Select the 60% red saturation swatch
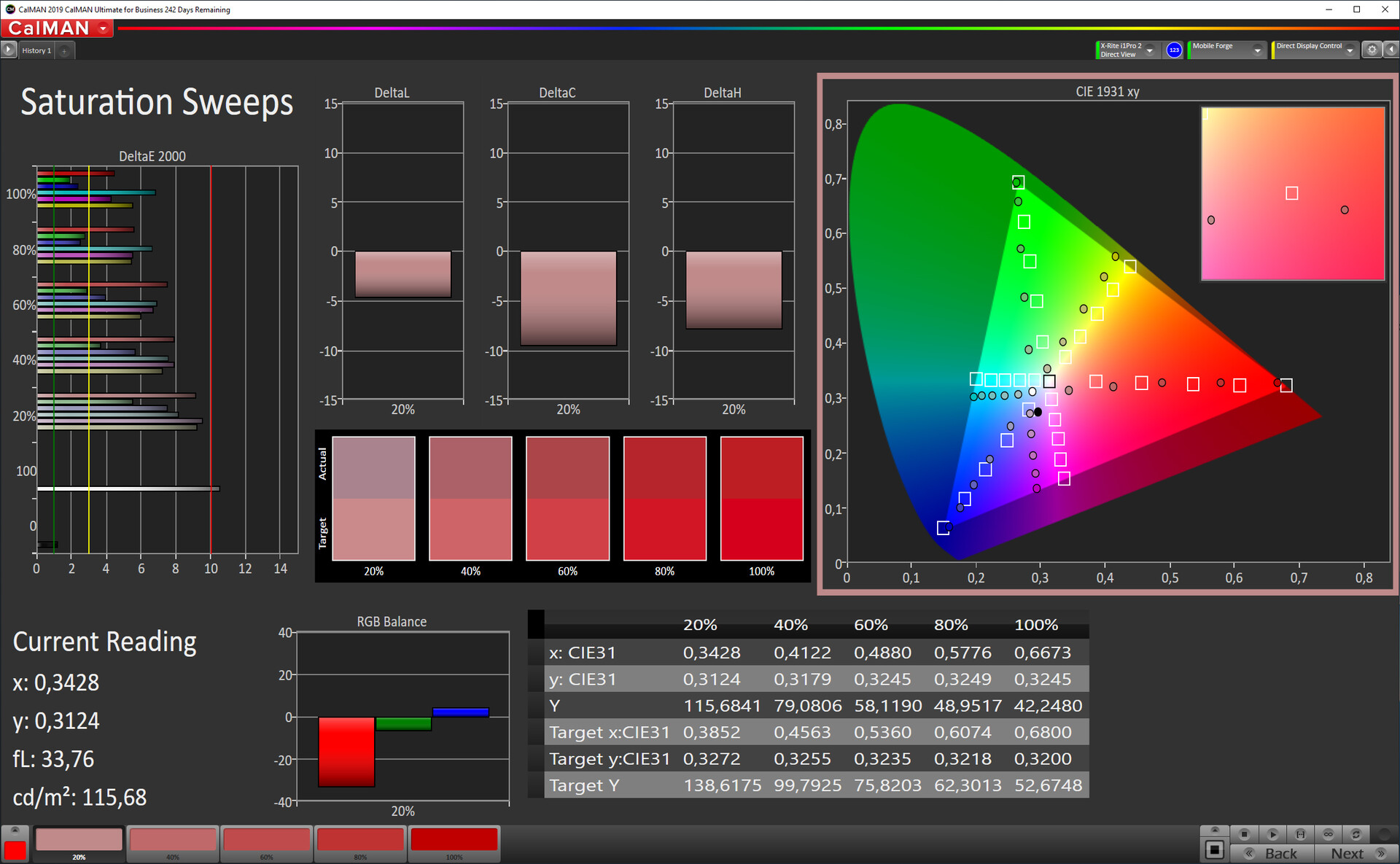The image size is (1400, 864). pos(266,841)
